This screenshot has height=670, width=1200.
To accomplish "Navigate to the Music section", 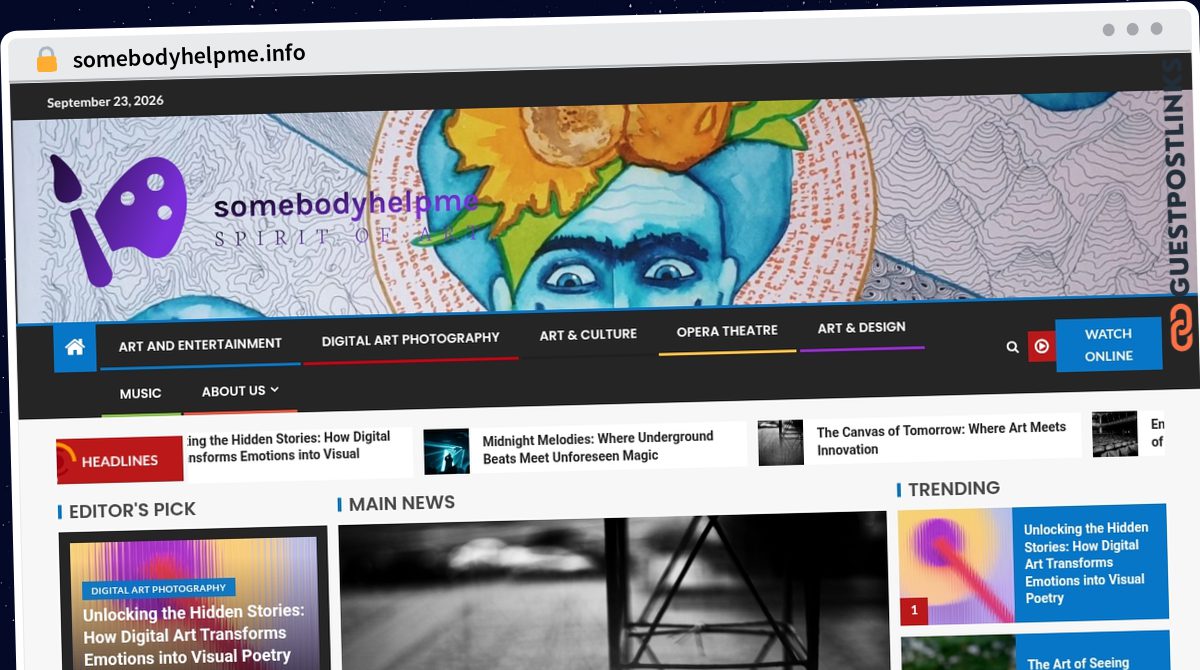I will point(140,394).
